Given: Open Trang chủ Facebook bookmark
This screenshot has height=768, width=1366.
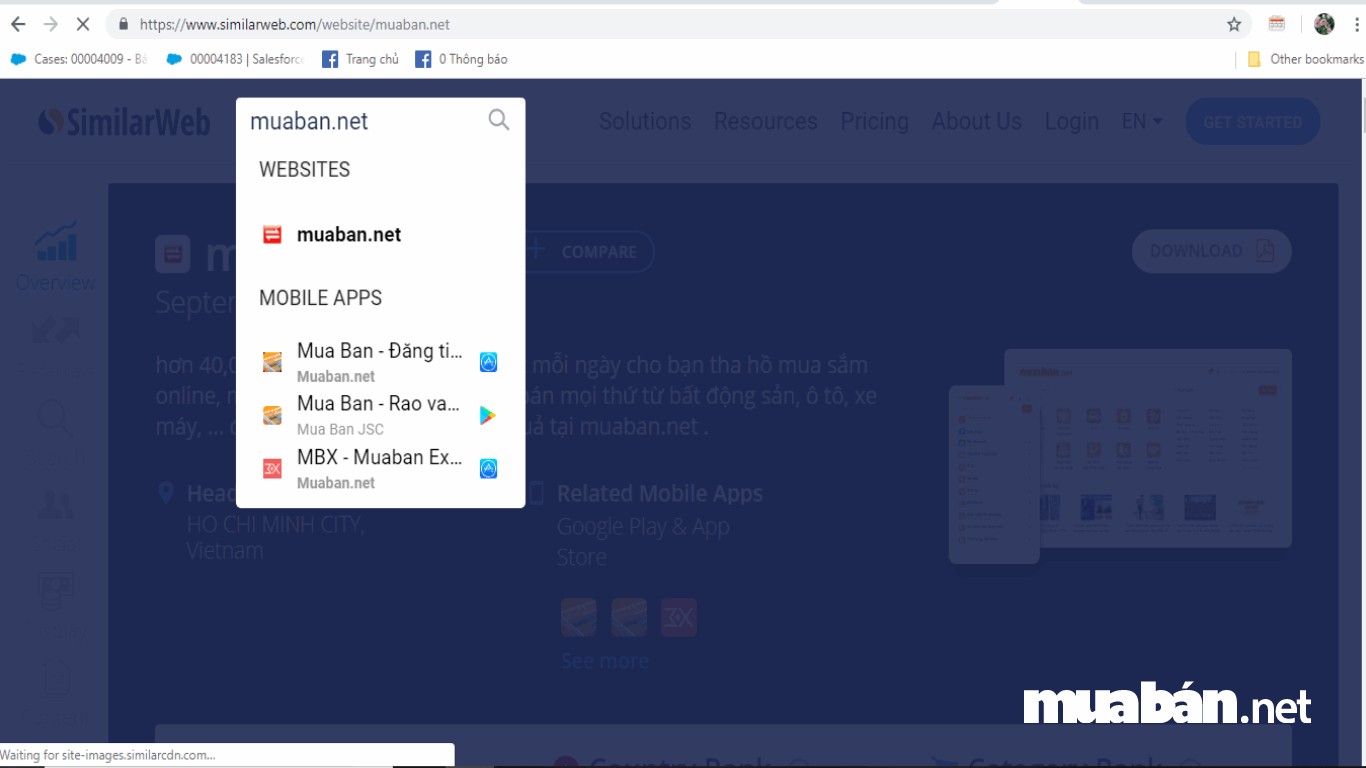Looking at the screenshot, I should 360,59.
